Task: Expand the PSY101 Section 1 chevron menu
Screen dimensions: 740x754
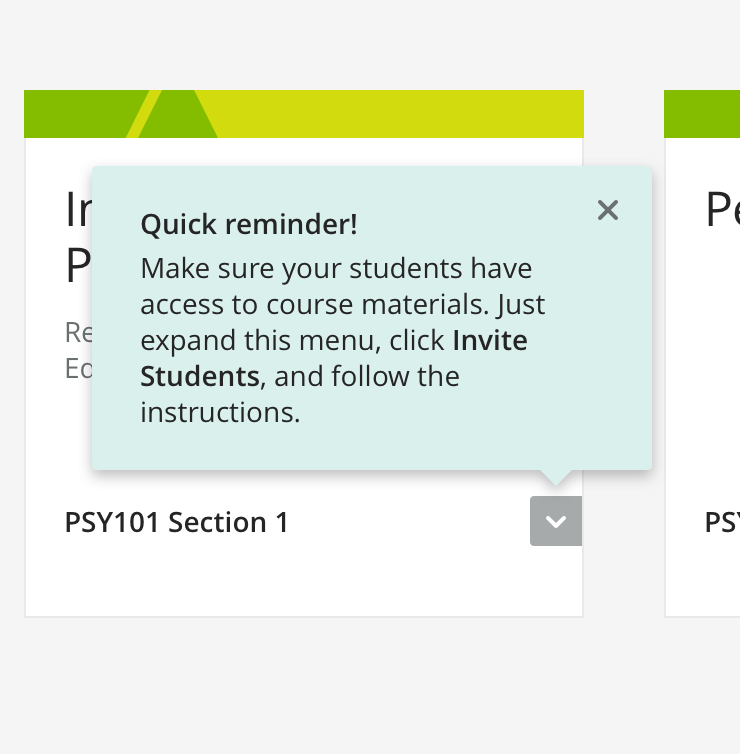Action: 556,521
